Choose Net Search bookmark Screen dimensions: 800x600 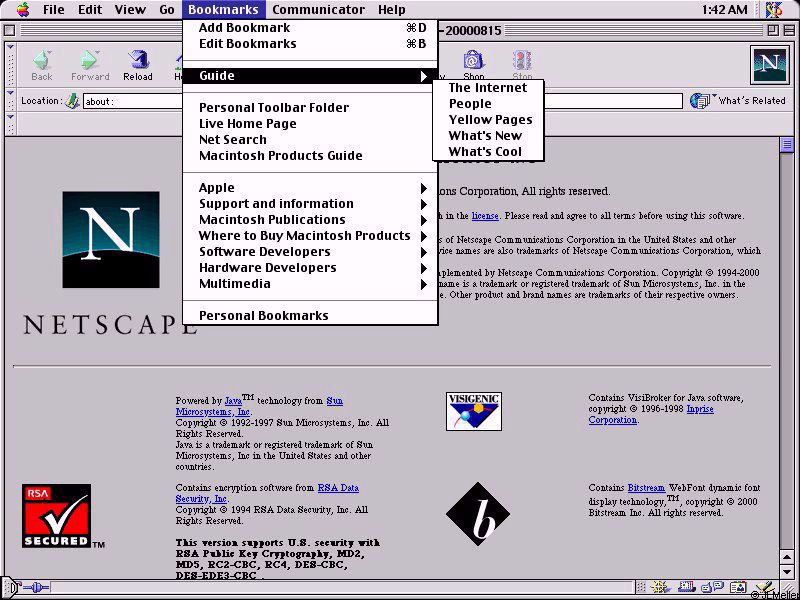click(310, 140)
